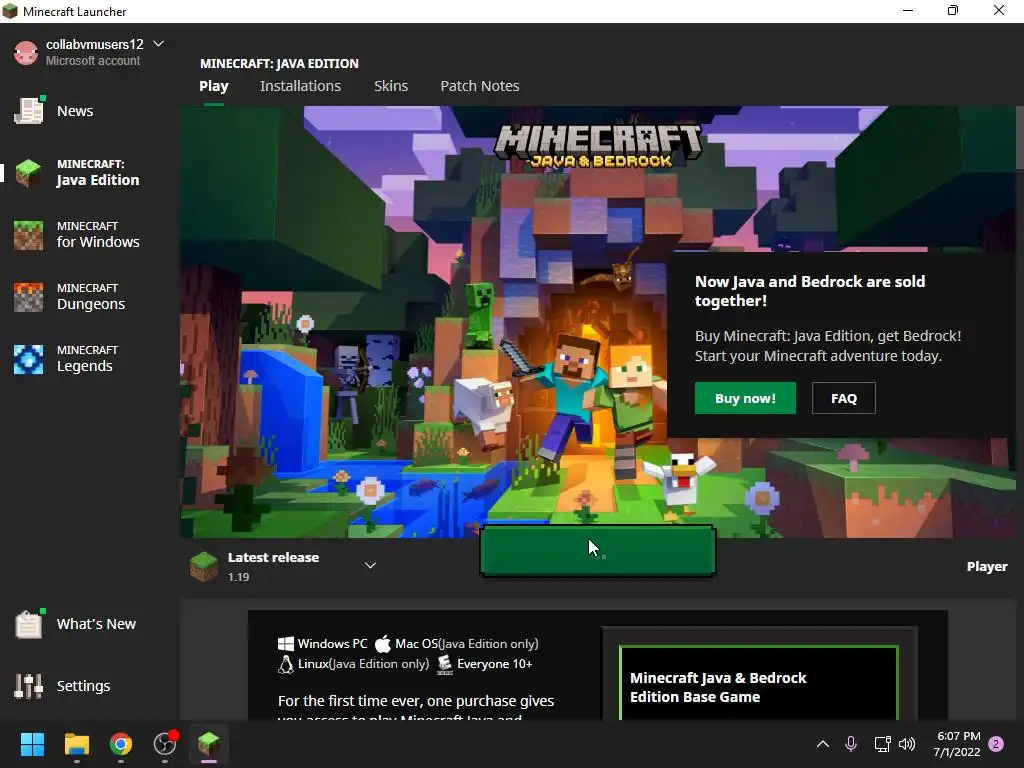Switch to the Play tab

(x=214, y=86)
